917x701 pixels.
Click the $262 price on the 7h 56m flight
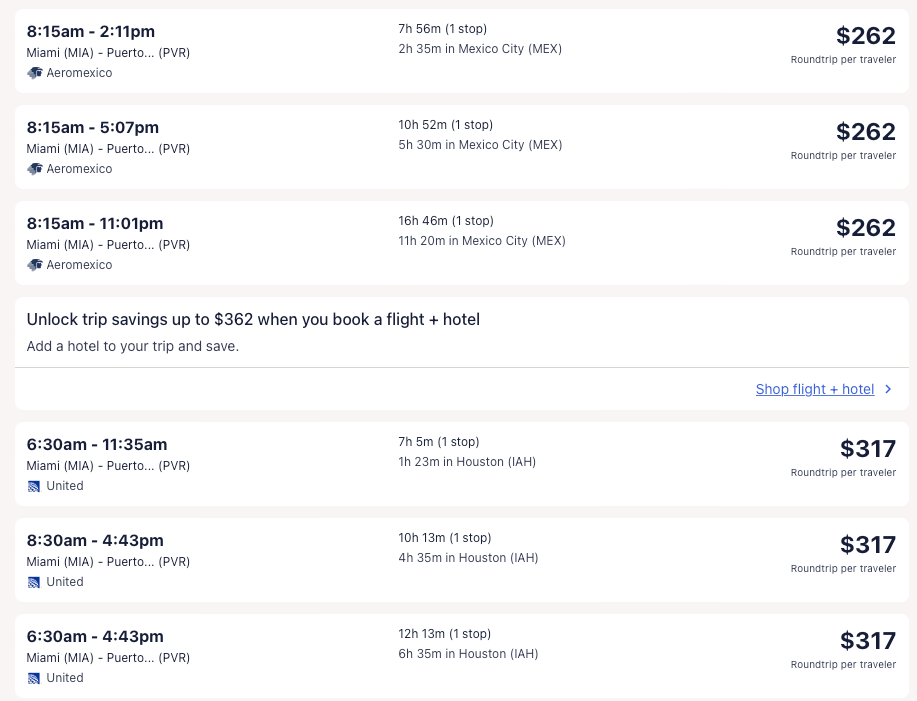pos(865,36)
